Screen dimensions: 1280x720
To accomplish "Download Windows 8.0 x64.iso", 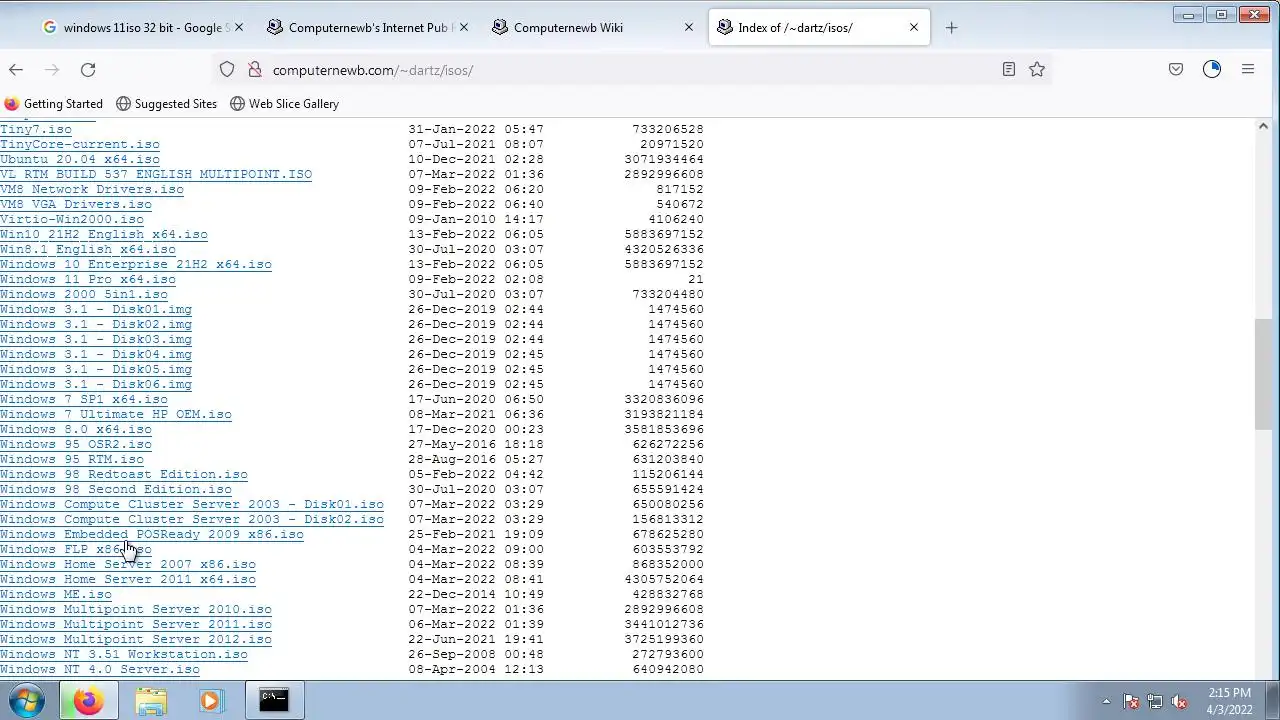I will pos(76,429).
